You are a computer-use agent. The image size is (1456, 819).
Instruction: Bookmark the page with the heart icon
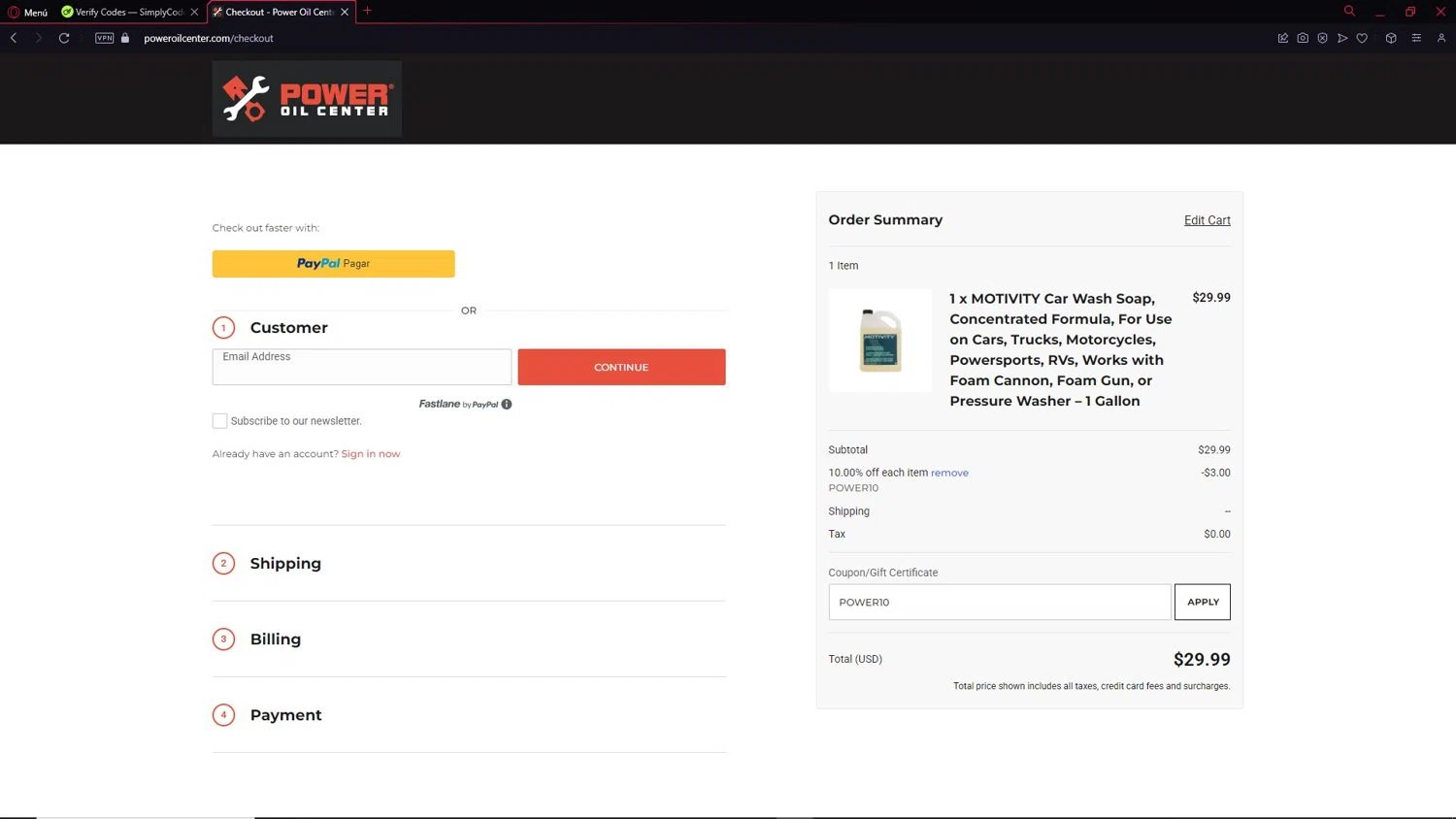pyautogui.click(x=1362, y=38)
